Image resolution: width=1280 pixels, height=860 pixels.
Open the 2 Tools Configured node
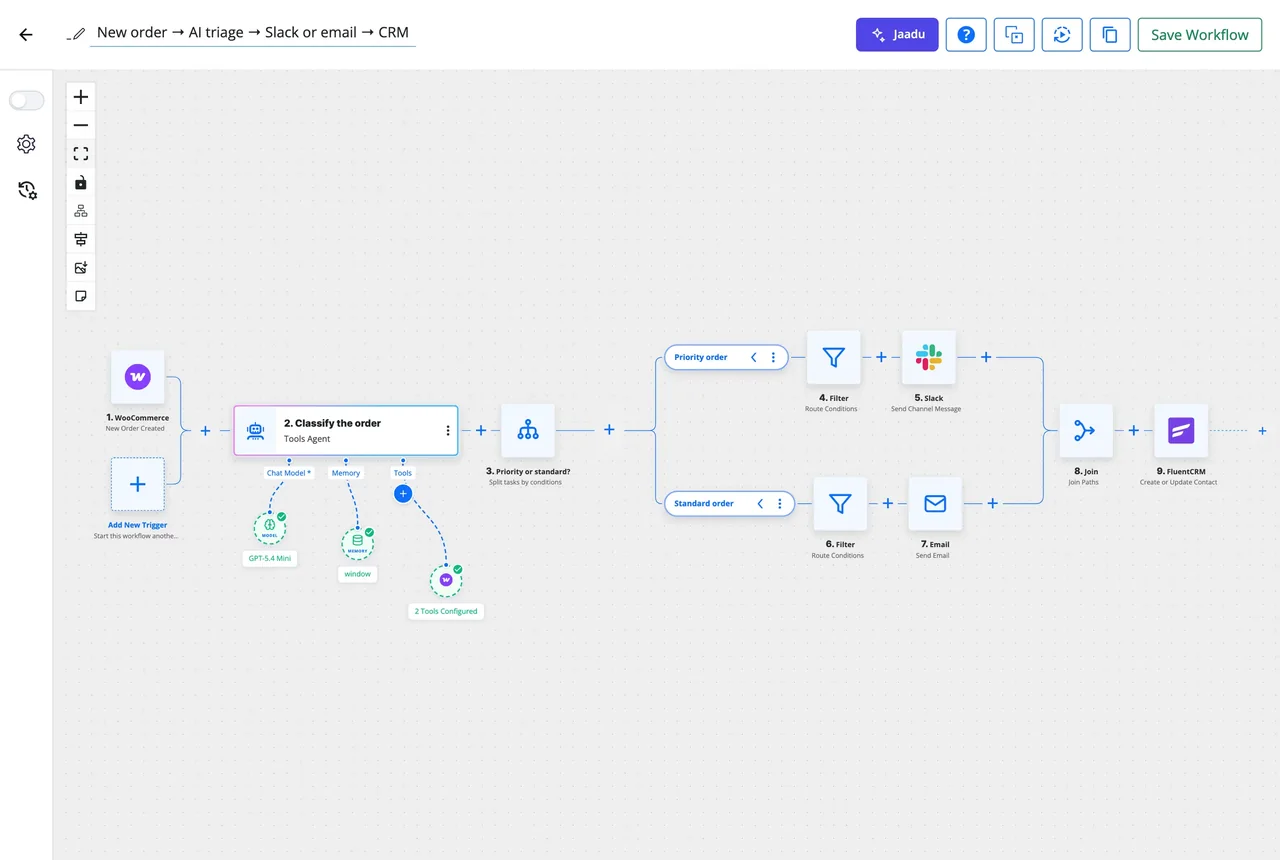[x=446, y=580]
